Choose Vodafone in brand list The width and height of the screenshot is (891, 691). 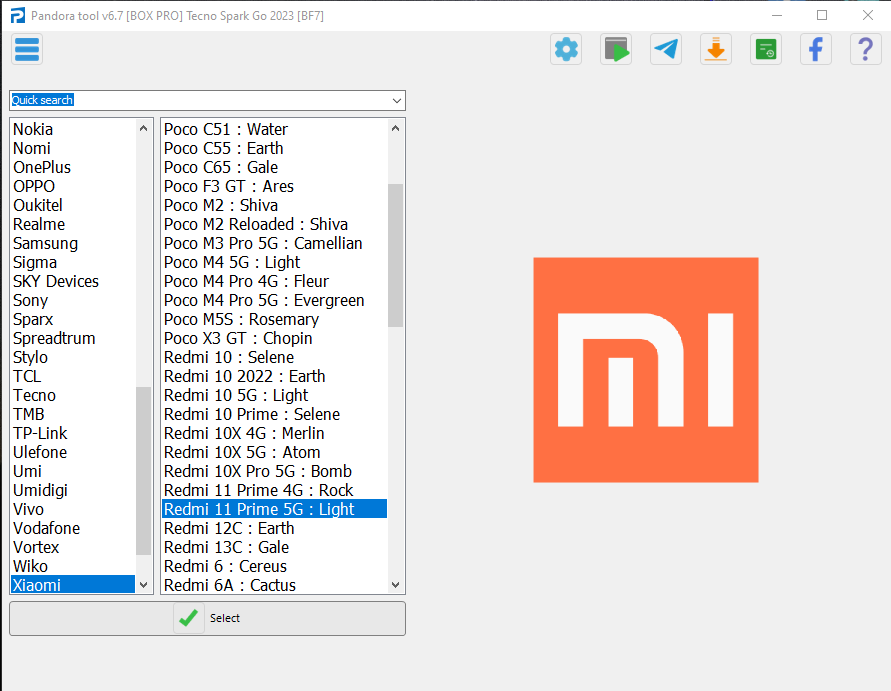click(73, 528)
